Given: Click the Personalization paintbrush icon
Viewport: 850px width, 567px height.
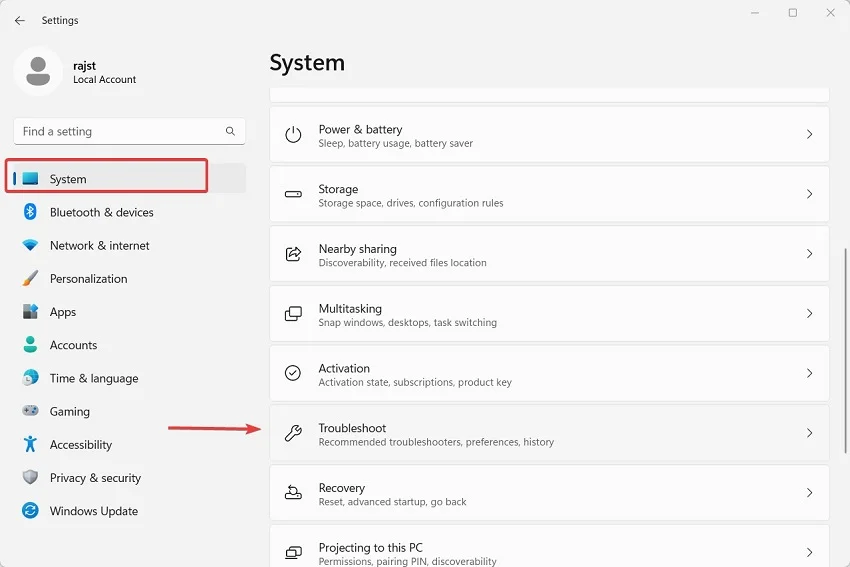Looking at the screenshot, I should (x=30, y=279).
